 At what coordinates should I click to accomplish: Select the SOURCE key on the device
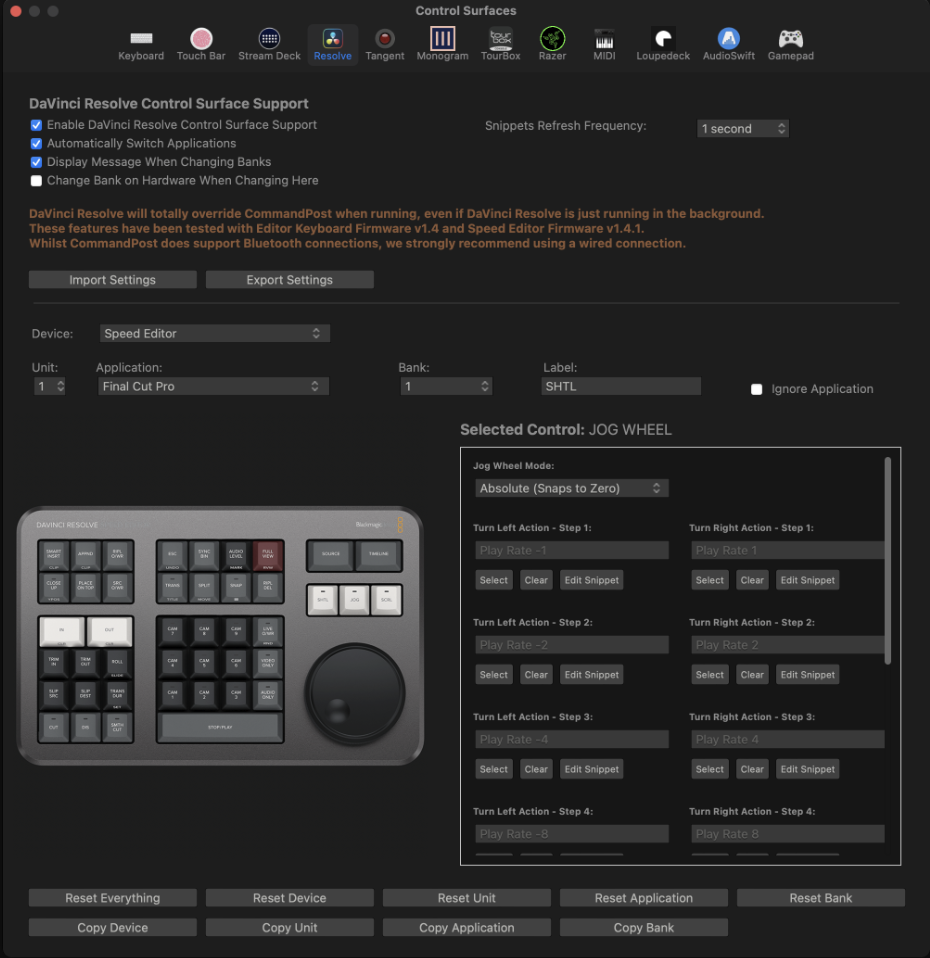331,554
